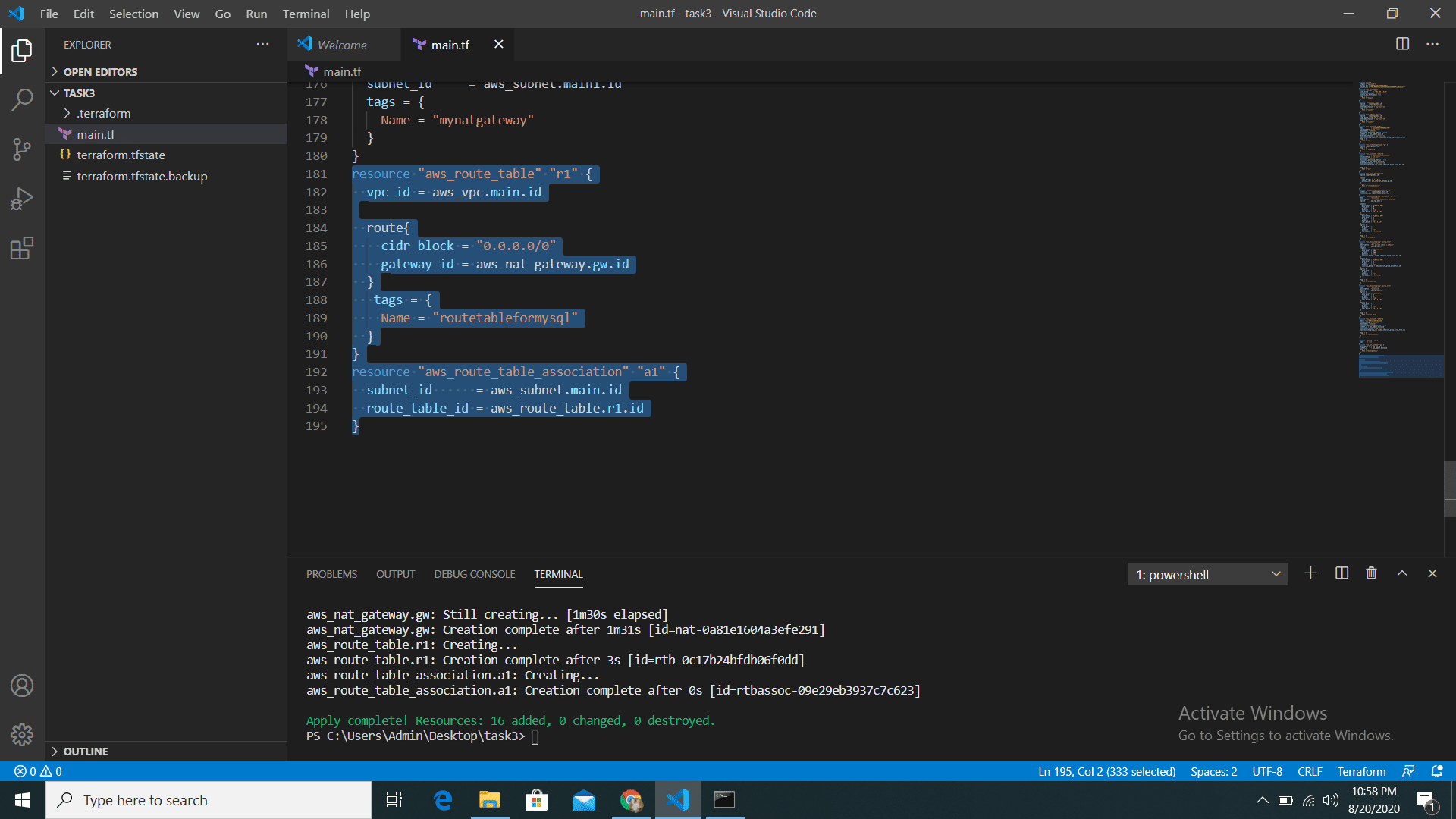Click the Split Editor Right icon

click(x=1402, y=44)
